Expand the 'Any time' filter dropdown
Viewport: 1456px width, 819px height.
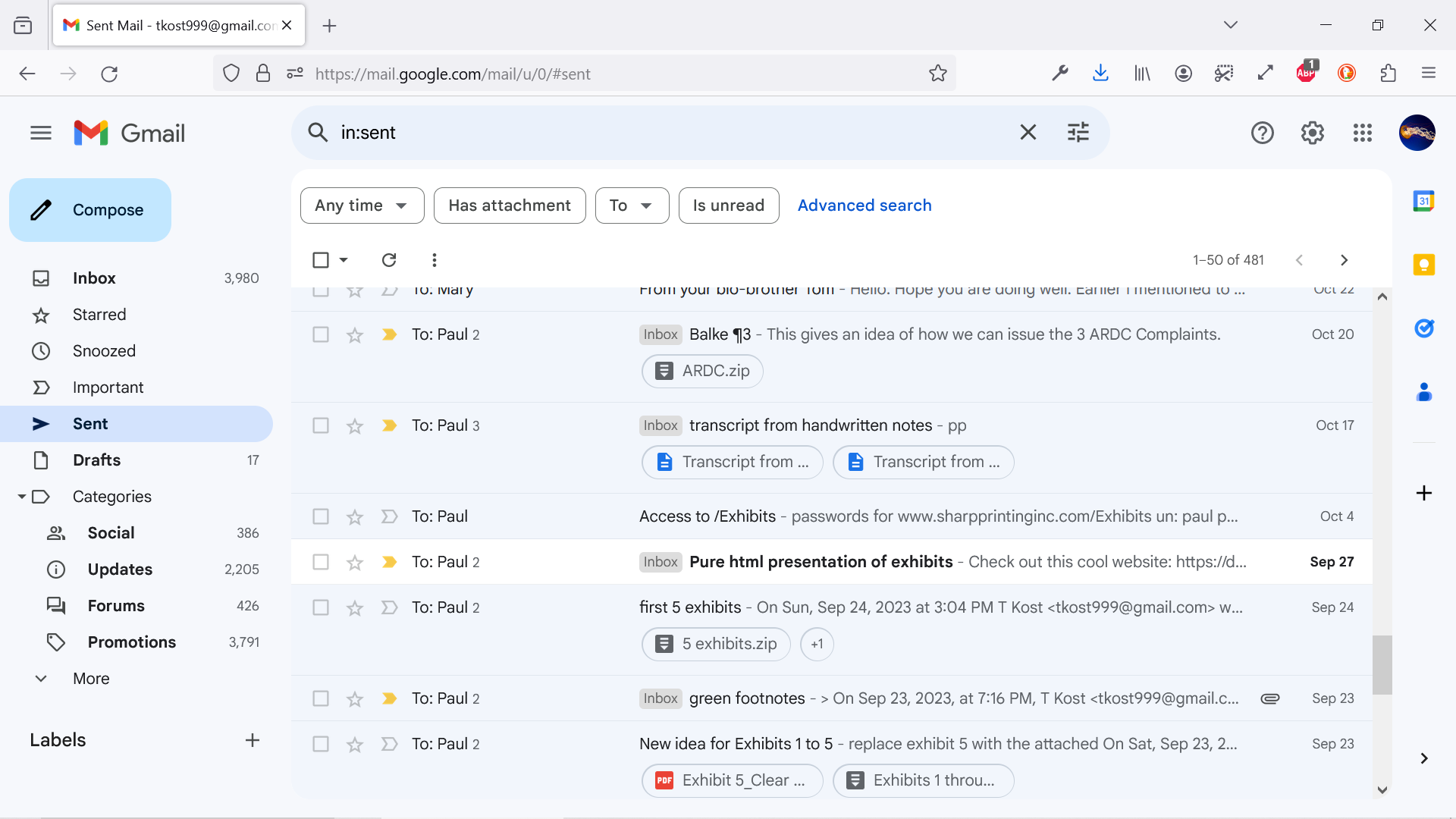pyautogui.click(x=362, y=206)
